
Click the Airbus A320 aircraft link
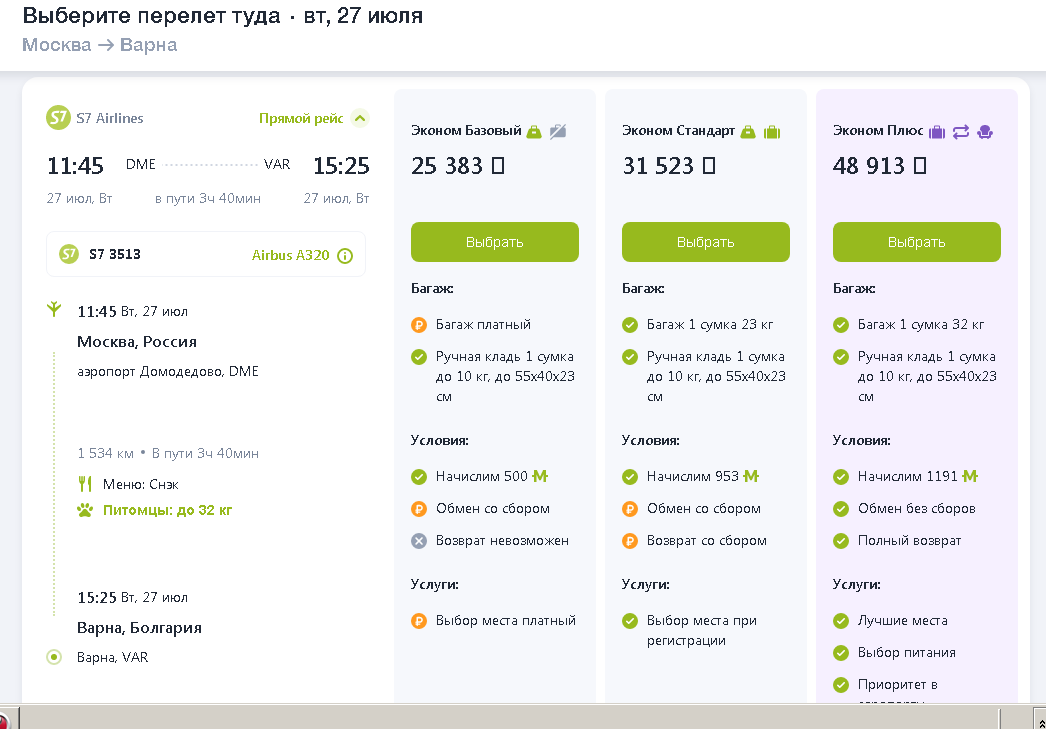[x=290, y=255]
